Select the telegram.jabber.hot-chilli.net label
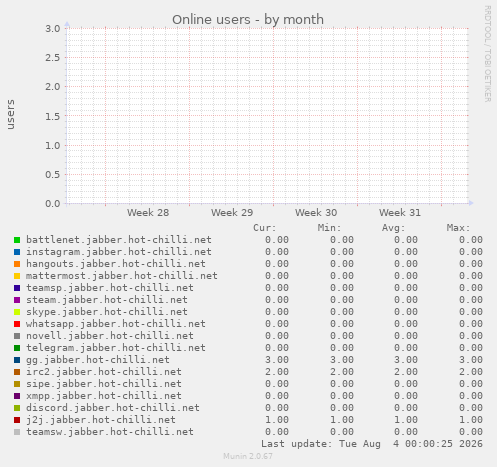The width and height of the screenshot is (497, 467). pos(116,348)
